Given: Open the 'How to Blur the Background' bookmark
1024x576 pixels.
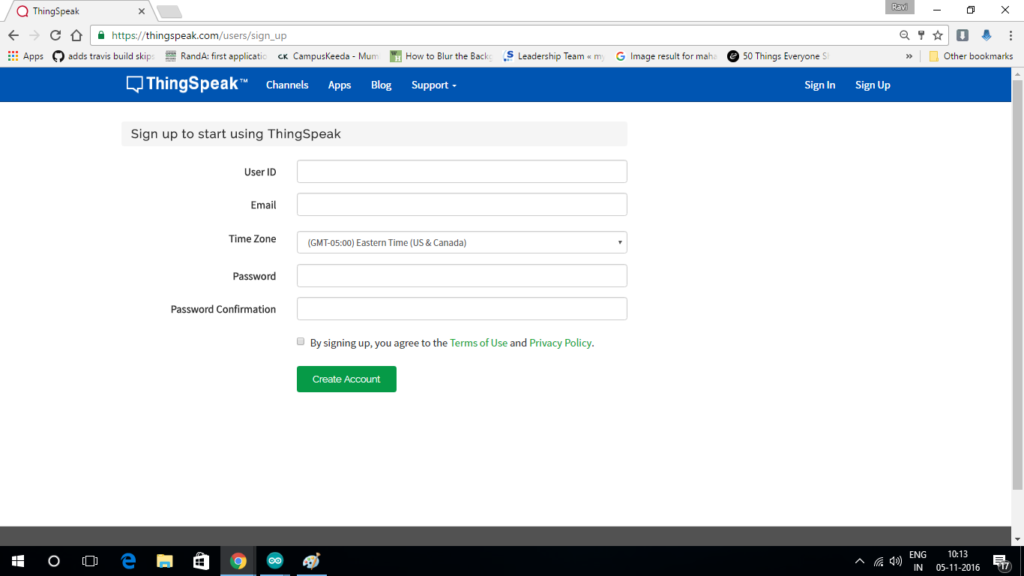Looking at the screenshot, I should pyautogui.click(x=441, y=56).
